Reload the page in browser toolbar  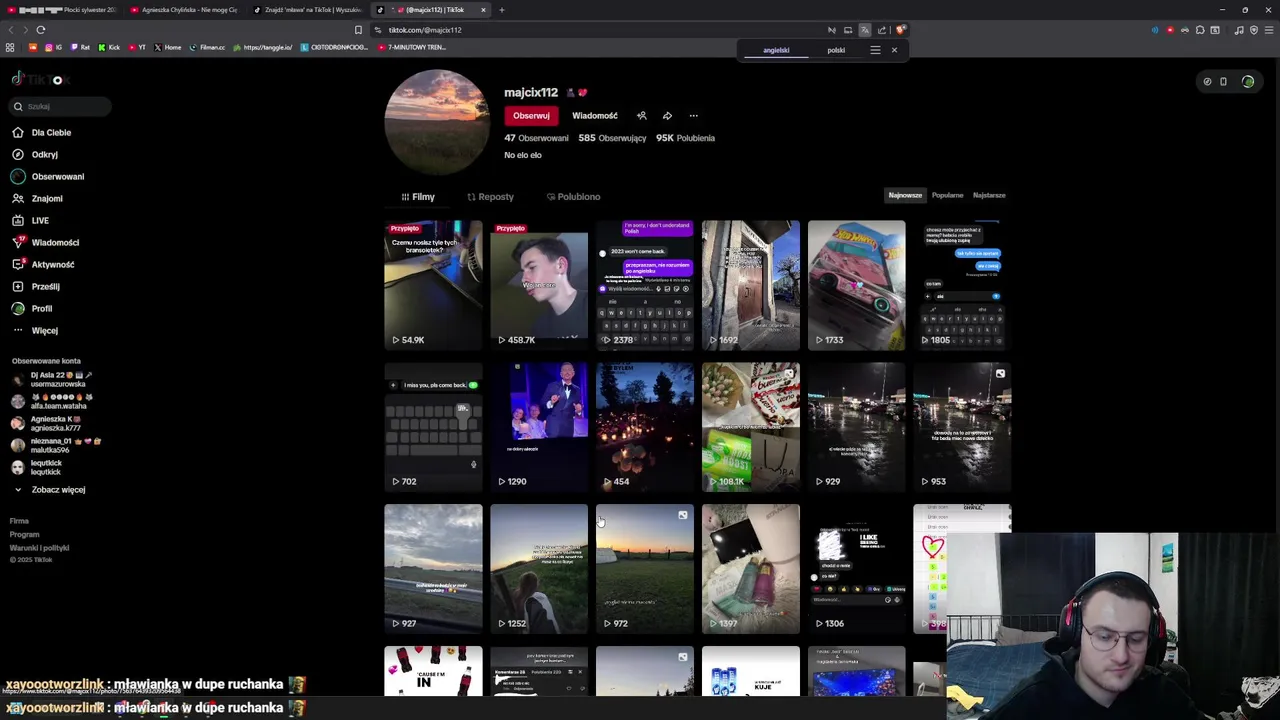(41, 30)
